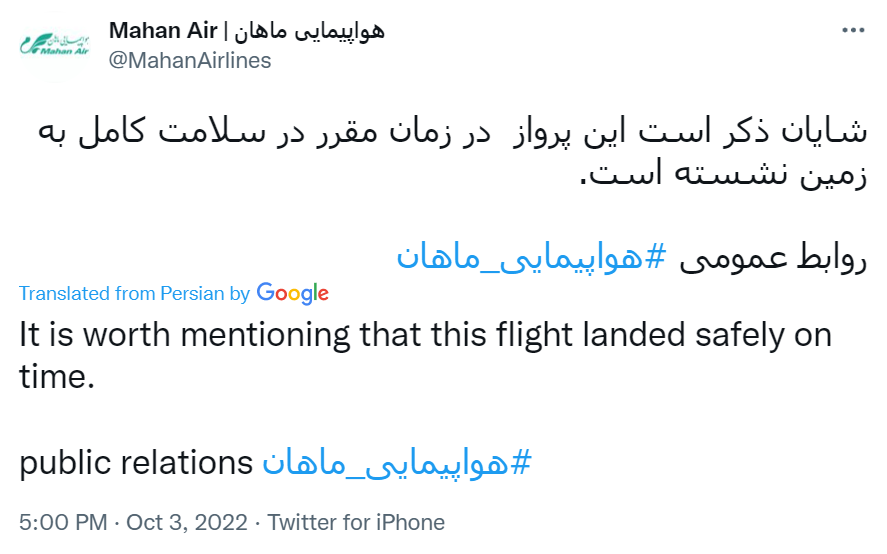Image resolution: width=887 pixels, height=554 pixels.
Task: Click the "Translated from Persian by" label
Action: pos(134,294)
